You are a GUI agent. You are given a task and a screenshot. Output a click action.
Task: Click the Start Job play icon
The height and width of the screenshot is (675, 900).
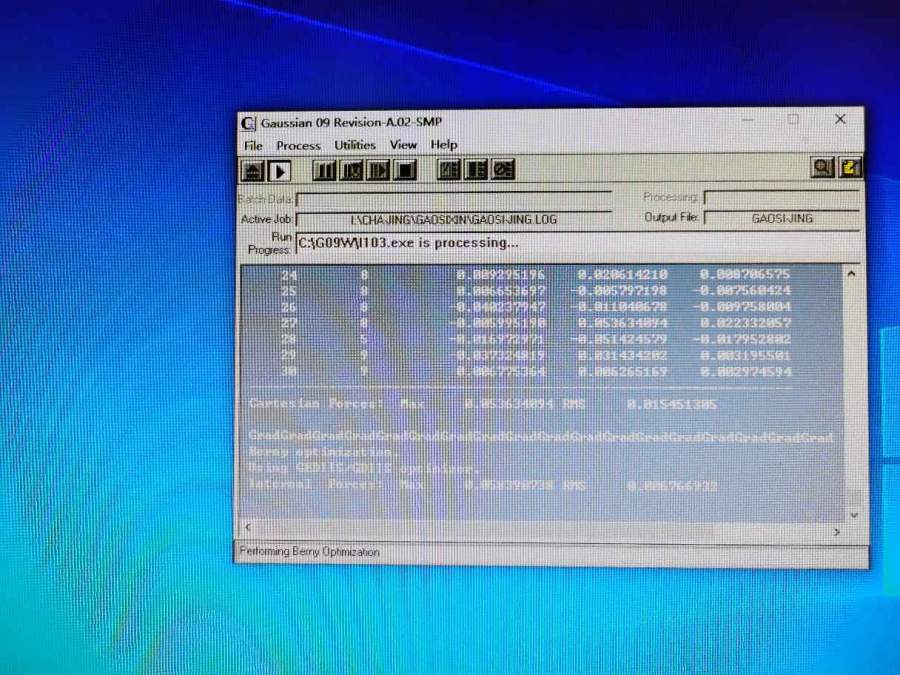point(280,171)
